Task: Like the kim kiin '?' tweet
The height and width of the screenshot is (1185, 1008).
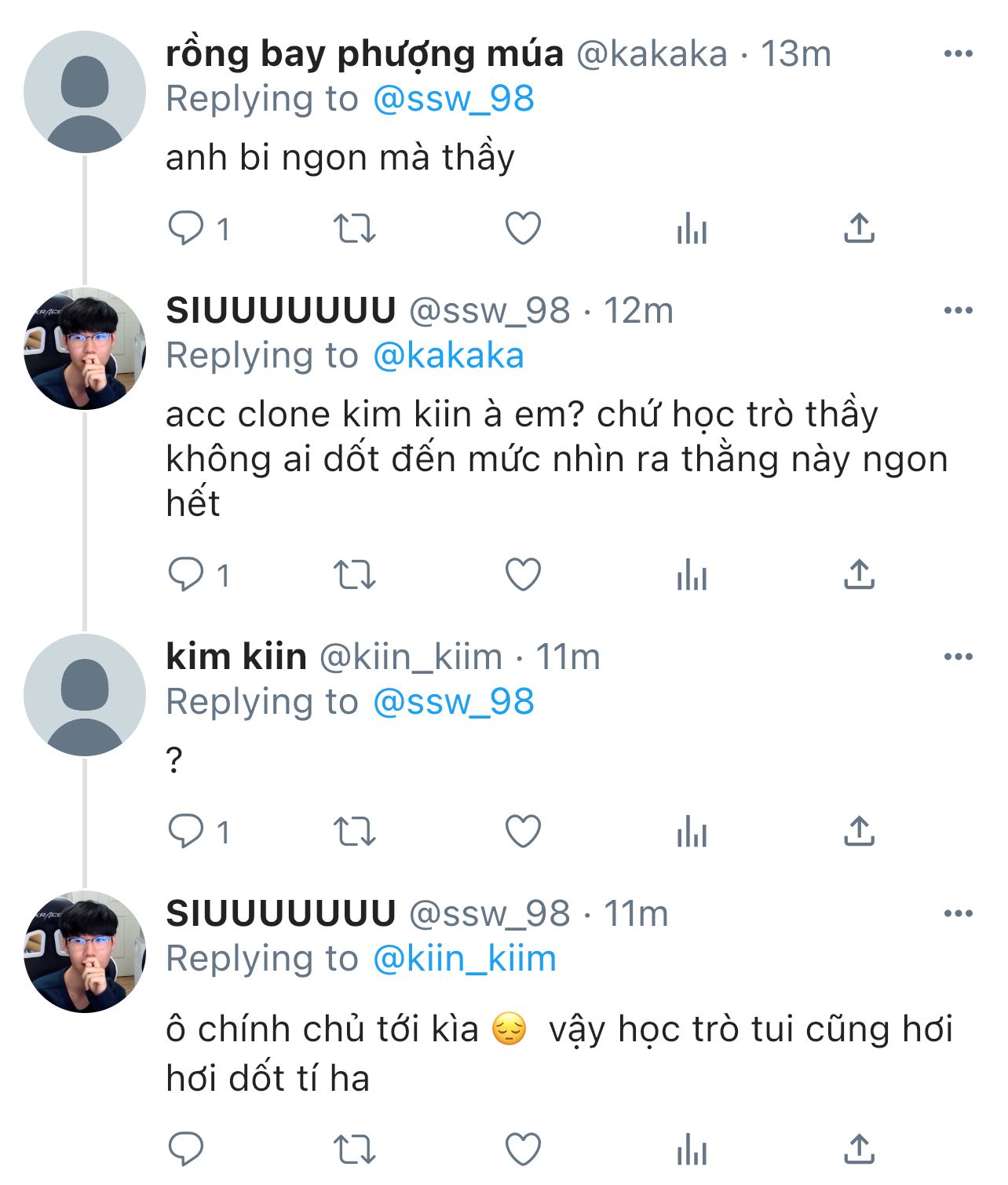Action: (523, 832)
